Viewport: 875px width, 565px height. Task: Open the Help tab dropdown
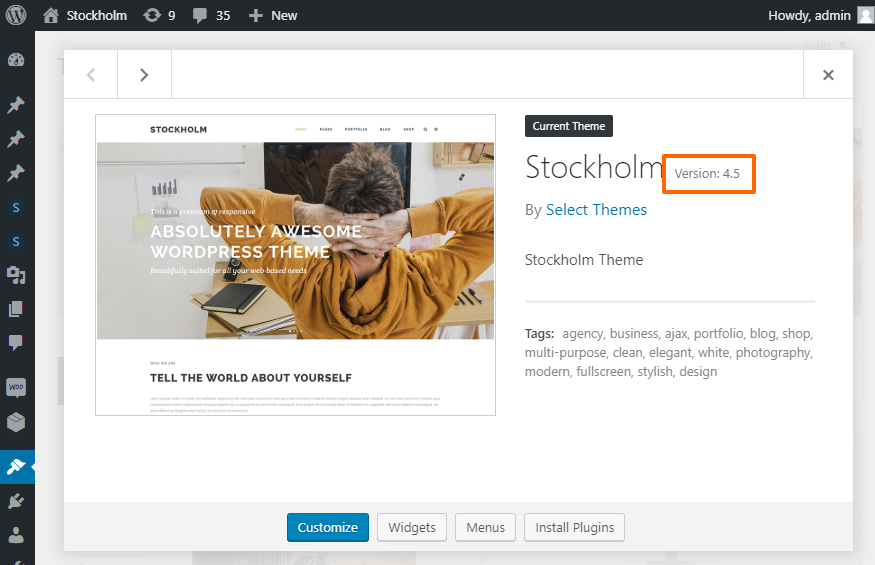coord(825,45)
